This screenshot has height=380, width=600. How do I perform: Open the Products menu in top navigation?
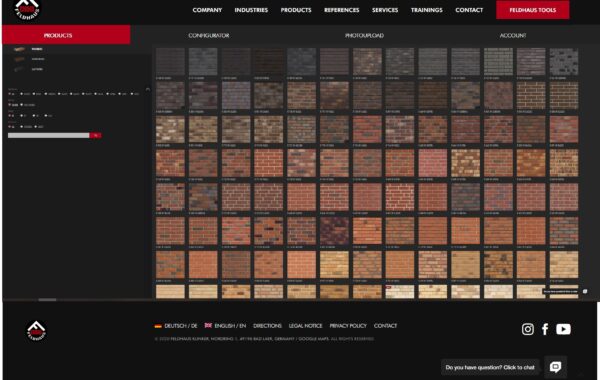[296, 10]
